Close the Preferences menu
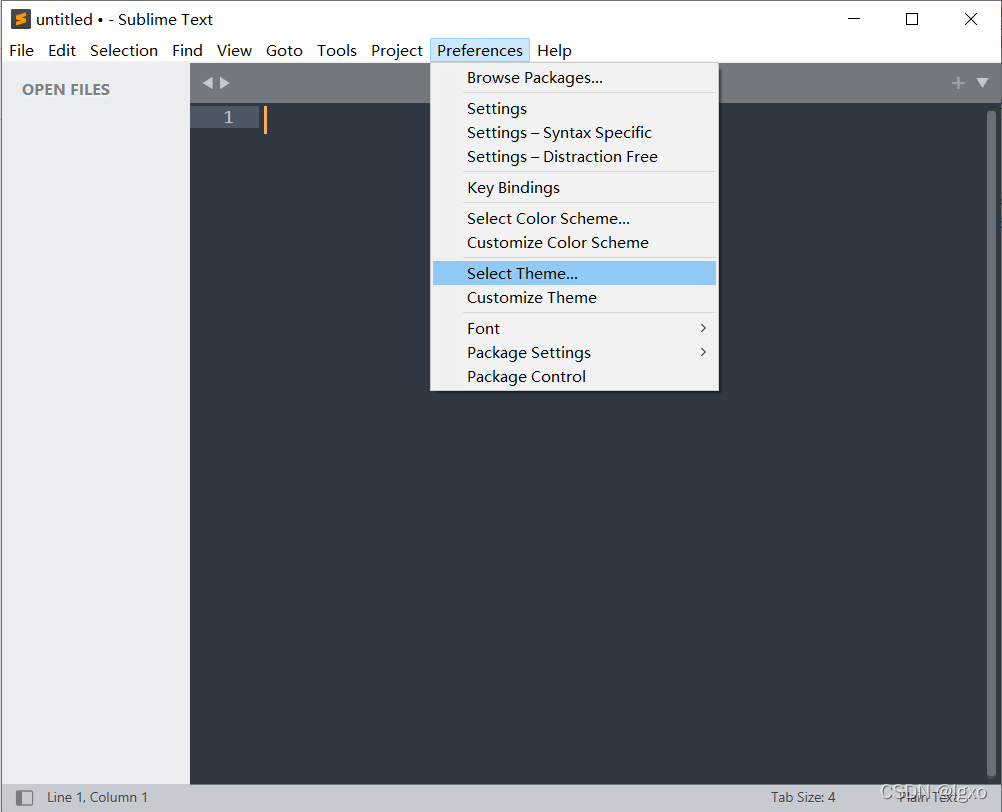Image resolution: width=1002 pixels, height=812 pixels. coord(480,50)
